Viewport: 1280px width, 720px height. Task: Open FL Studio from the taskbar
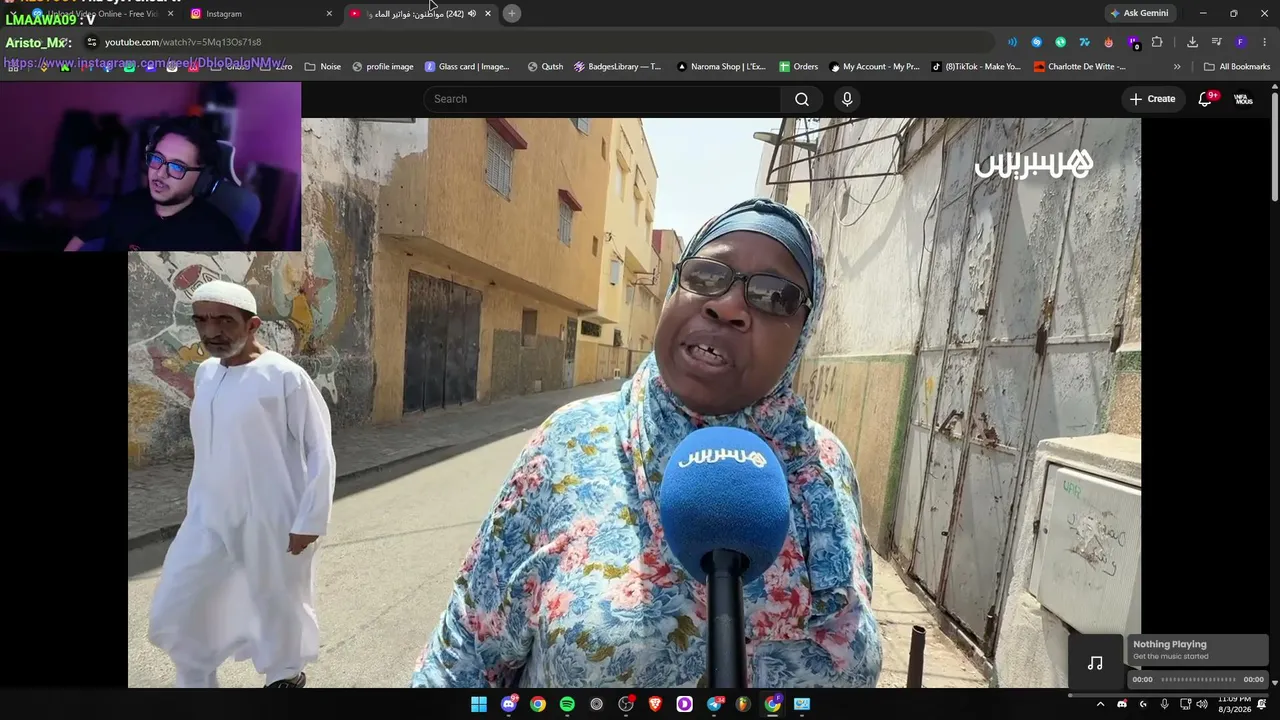[x=743, y=704]
